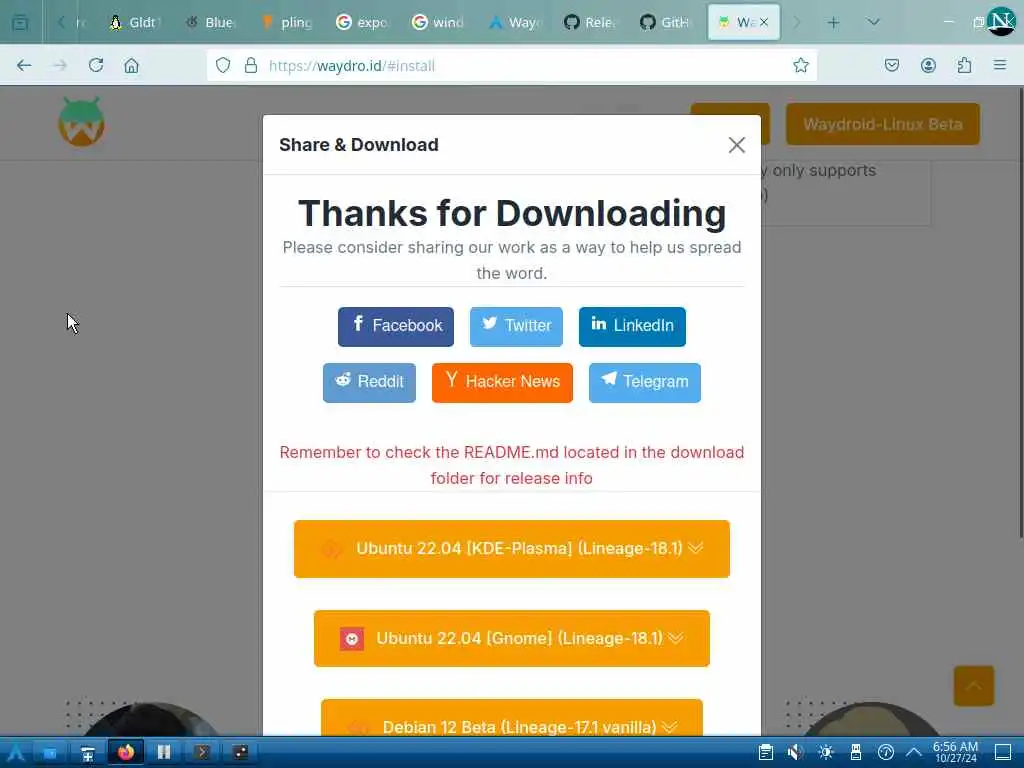Share via Telegram button

click(x=645, y=383)
